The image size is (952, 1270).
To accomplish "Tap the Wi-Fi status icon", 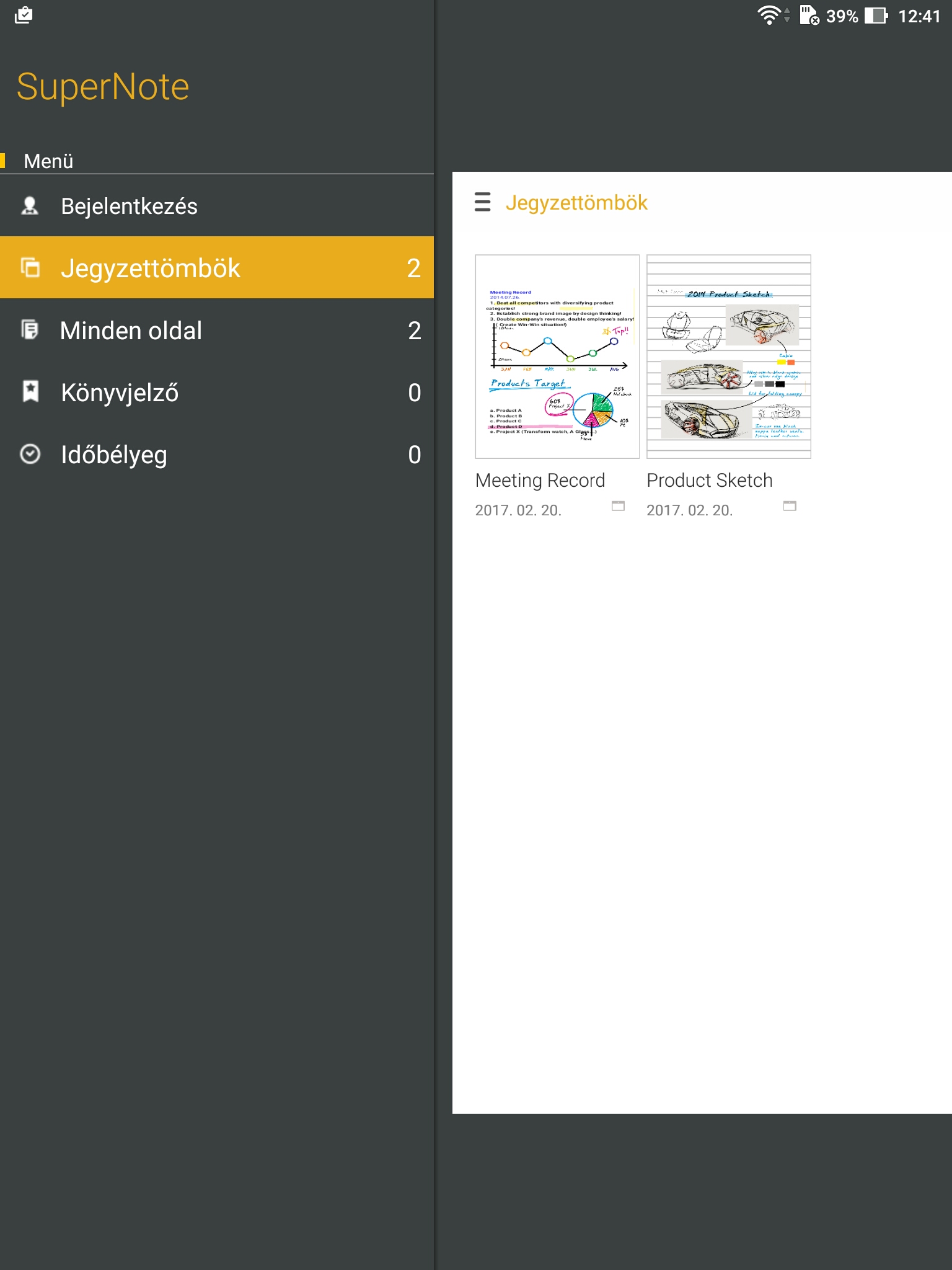I will (769, 15).
